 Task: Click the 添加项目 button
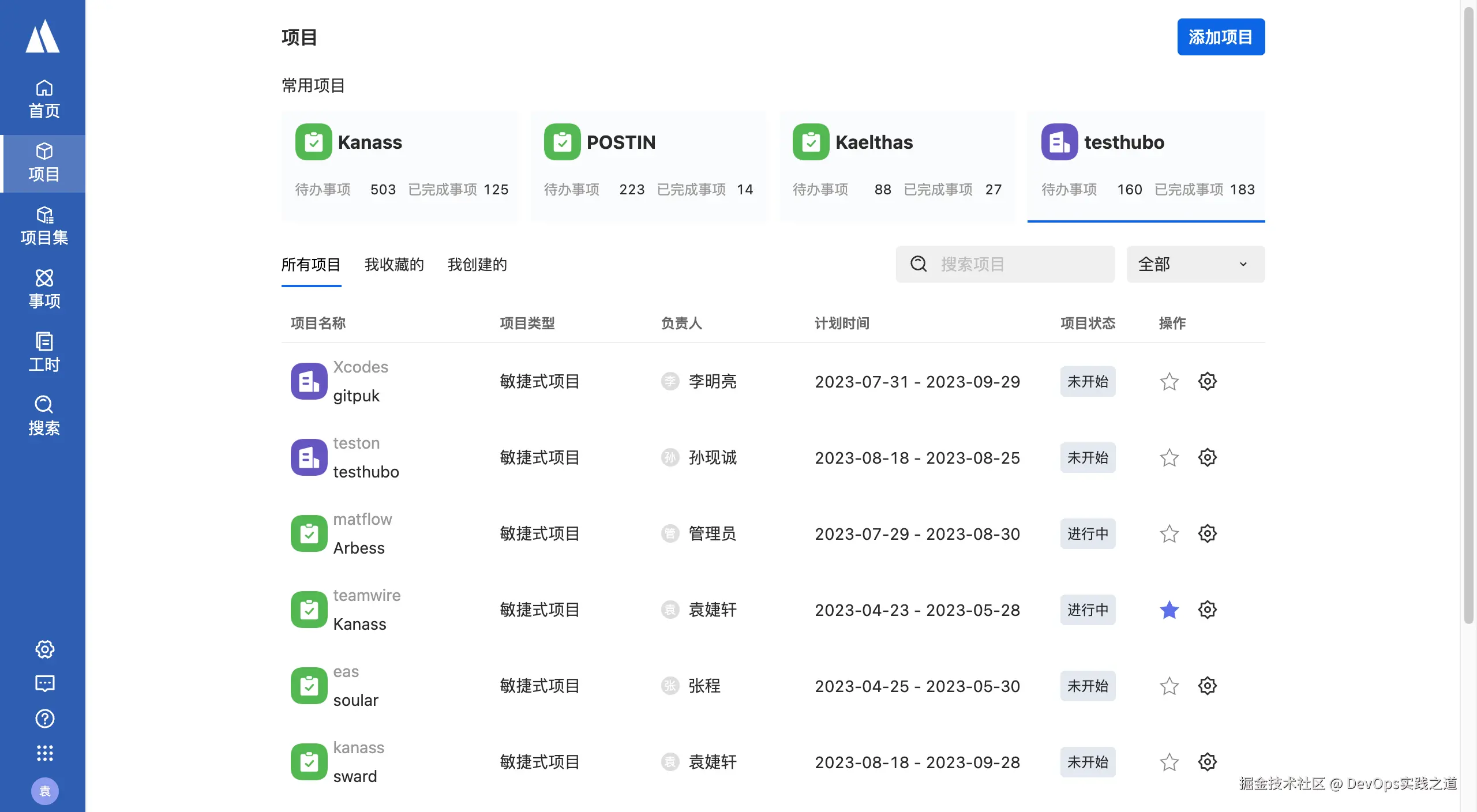click(x=1220, y=37)
